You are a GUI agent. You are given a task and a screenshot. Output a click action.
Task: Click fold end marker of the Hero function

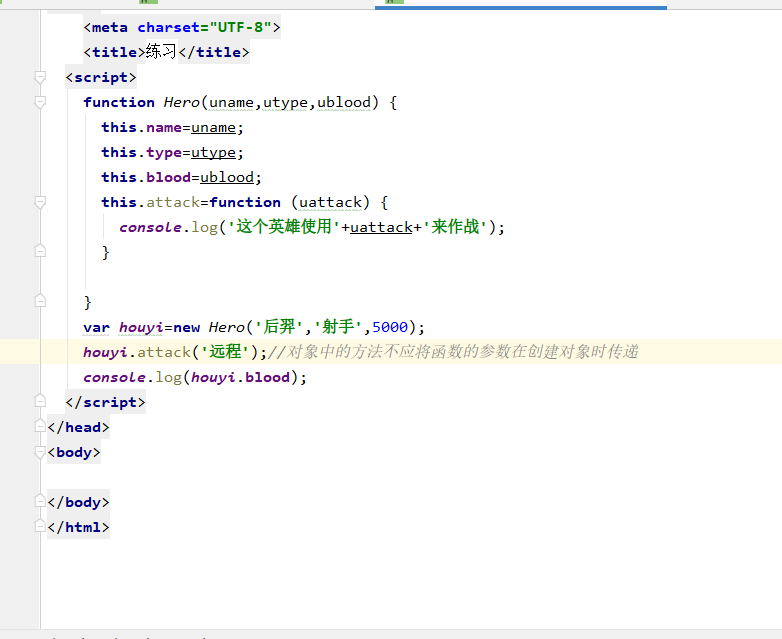point(40,300)
